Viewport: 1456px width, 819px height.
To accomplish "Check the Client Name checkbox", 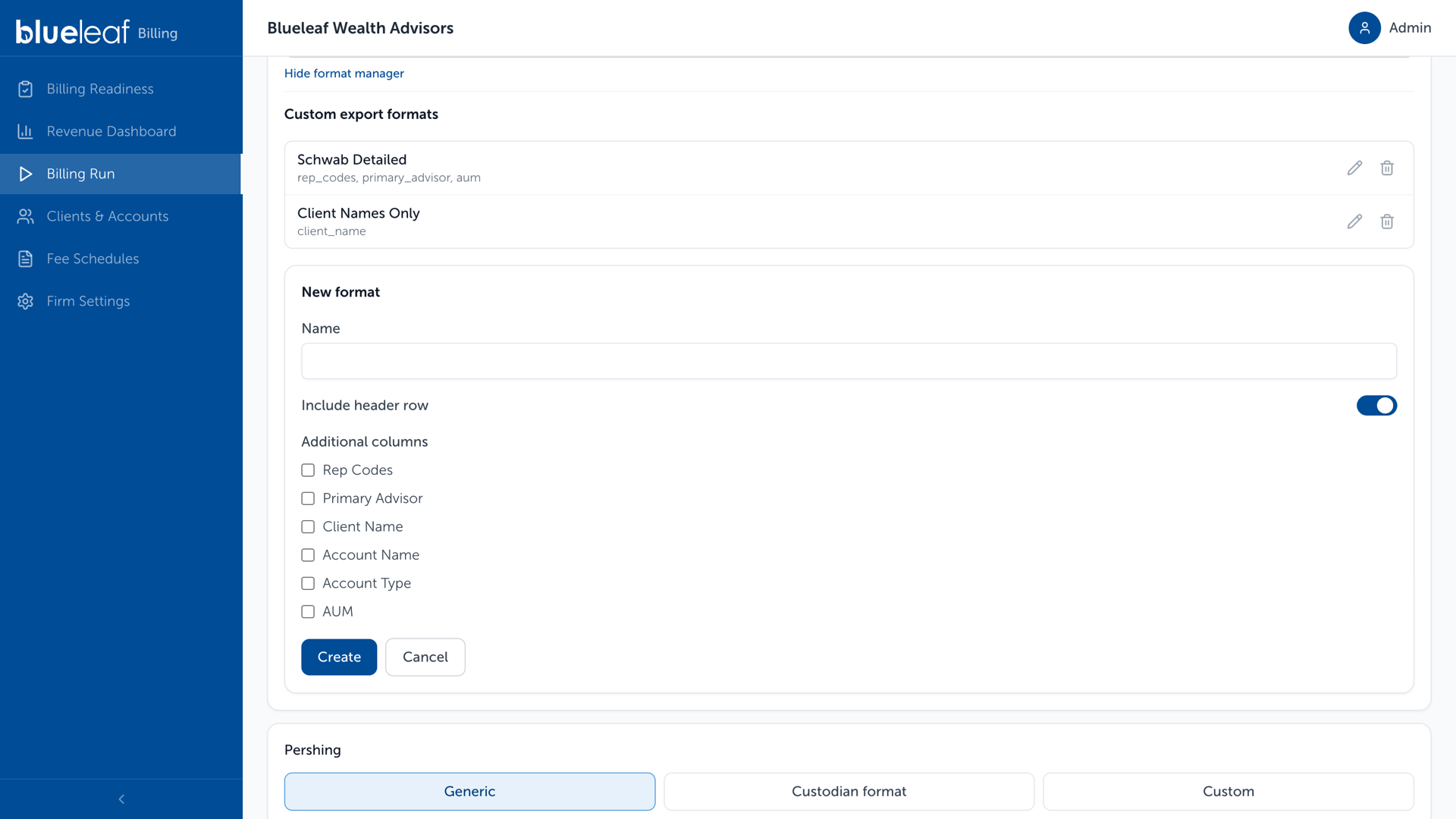I will pos(308,527).
